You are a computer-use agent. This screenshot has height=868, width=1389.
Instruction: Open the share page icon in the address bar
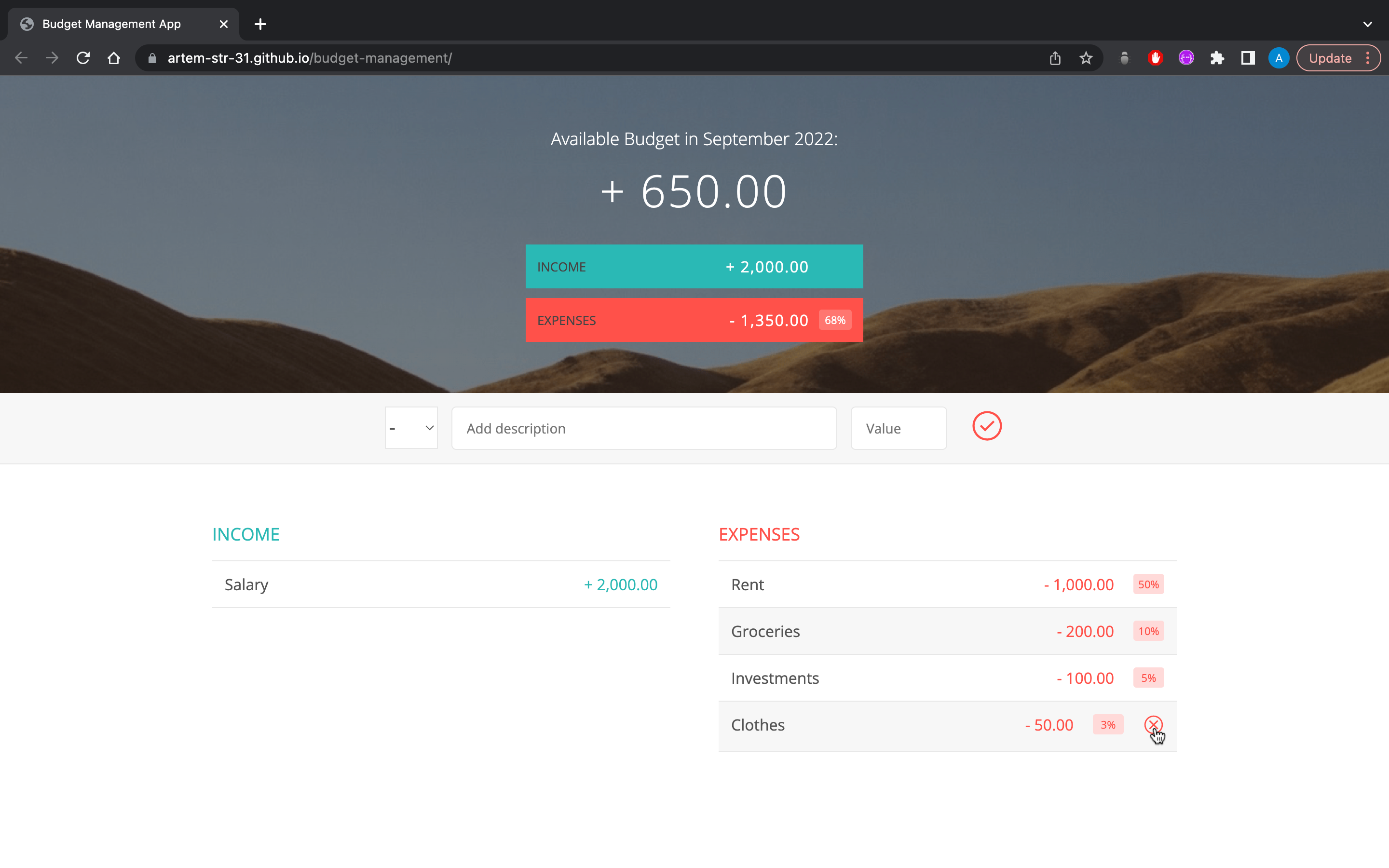(1055, 58)
